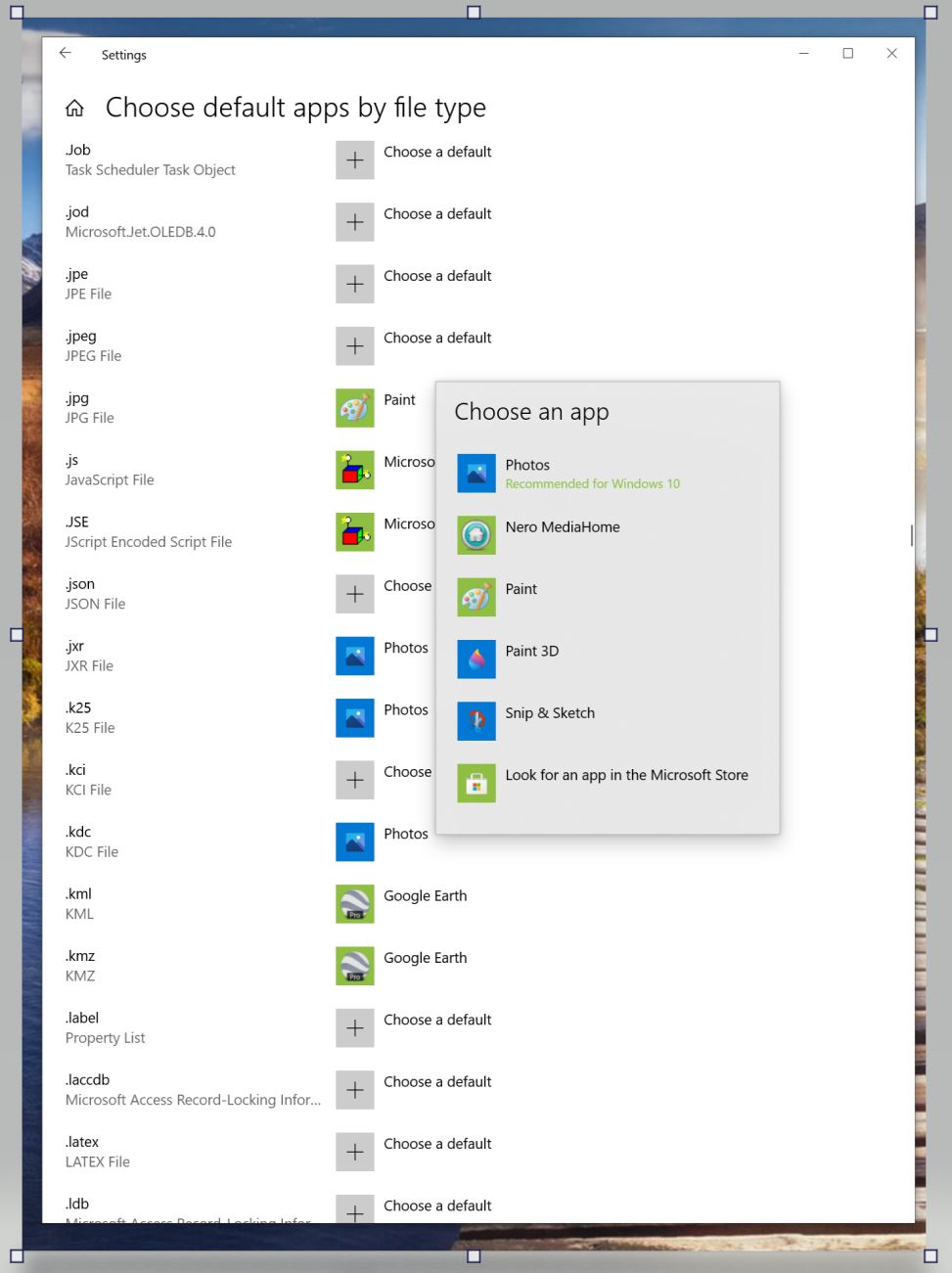Click Choose a default for .label
Viewport: 952px width, 1273px height.
coord(437,1020)
